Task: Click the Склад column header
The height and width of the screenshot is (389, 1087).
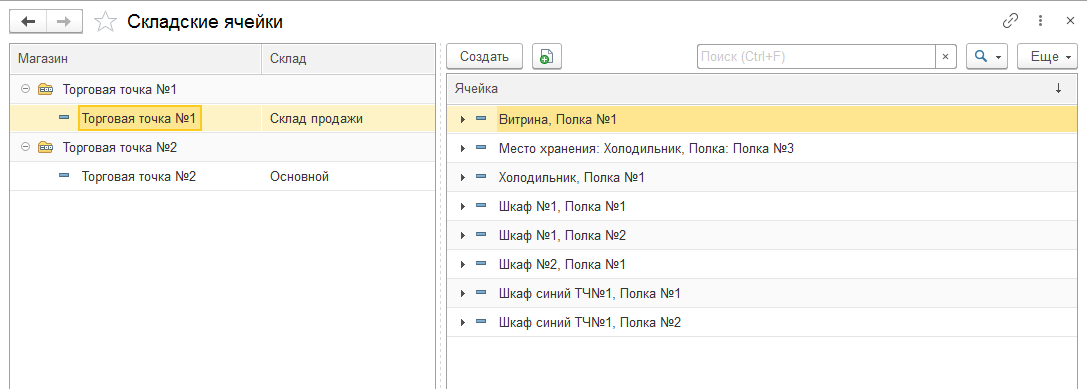Action: [348, 60]
